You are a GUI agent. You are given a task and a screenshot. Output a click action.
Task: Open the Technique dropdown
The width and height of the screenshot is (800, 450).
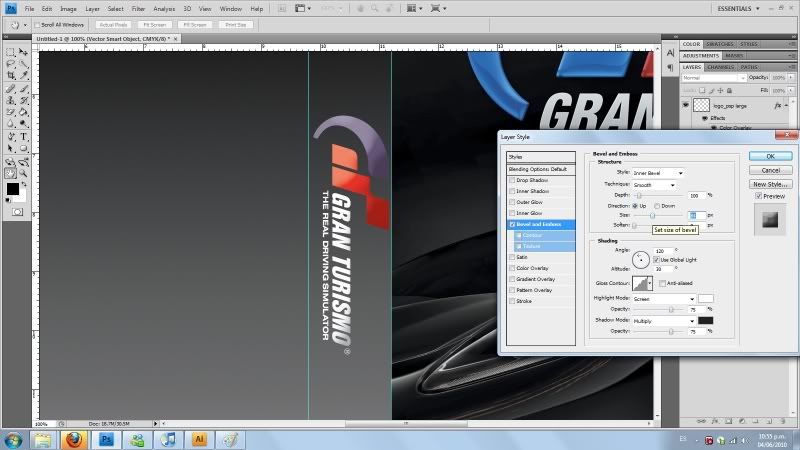(x=654, y=185)
